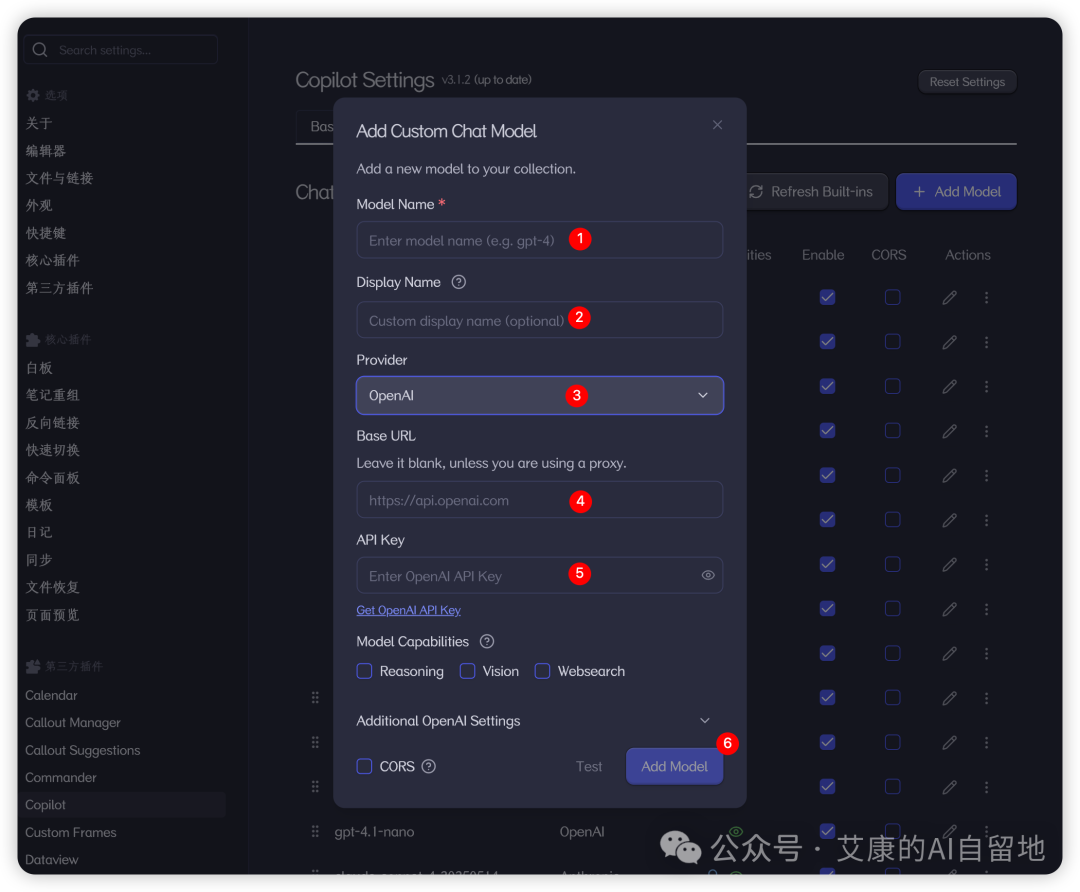Image resolution: width=1080 pixels, height=892 pixels.
Task: Open 快捷键 settings section
Action: [45, 233]
